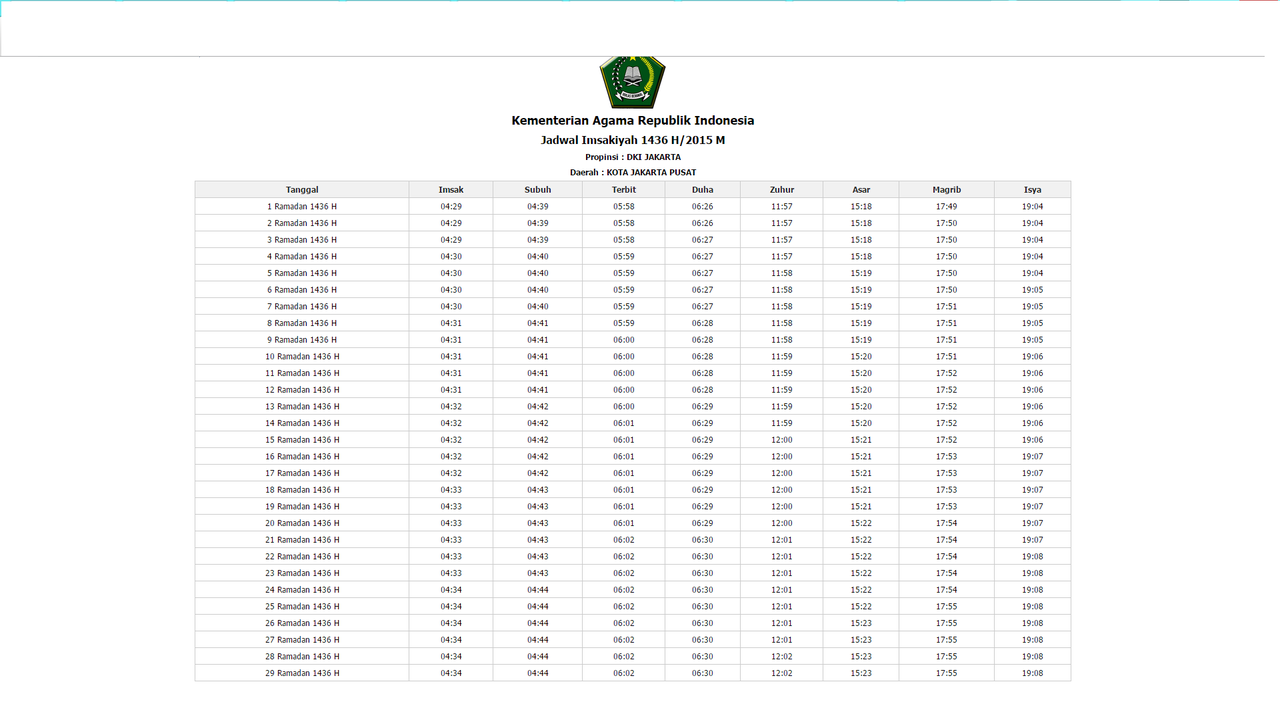
Task: Click the 'Kementerian Agama Republik Indonesia' heading
Action: coord(633,121)
